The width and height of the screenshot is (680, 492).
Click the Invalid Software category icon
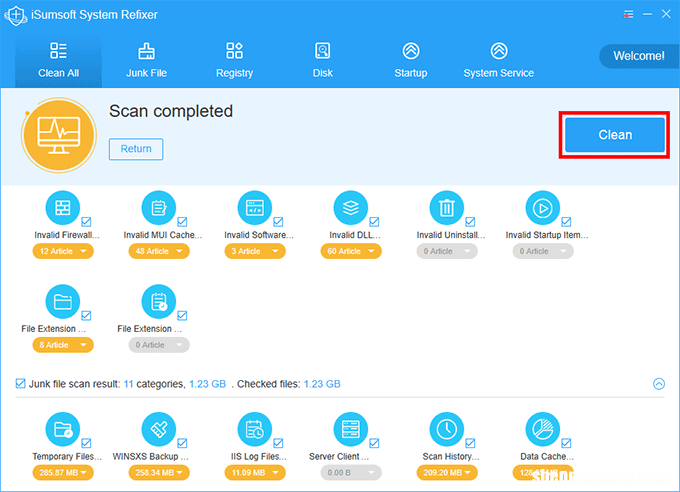(x=255, y=208)
